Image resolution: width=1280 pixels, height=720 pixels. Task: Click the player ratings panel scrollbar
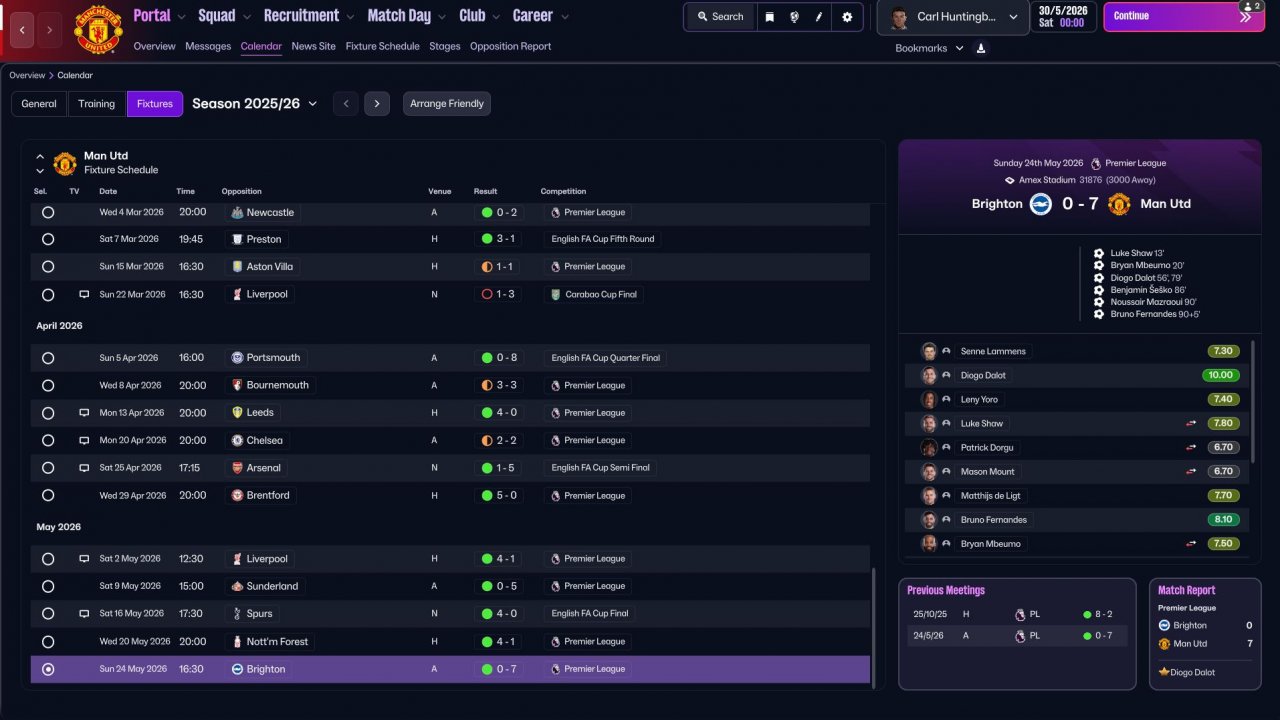1253,400
